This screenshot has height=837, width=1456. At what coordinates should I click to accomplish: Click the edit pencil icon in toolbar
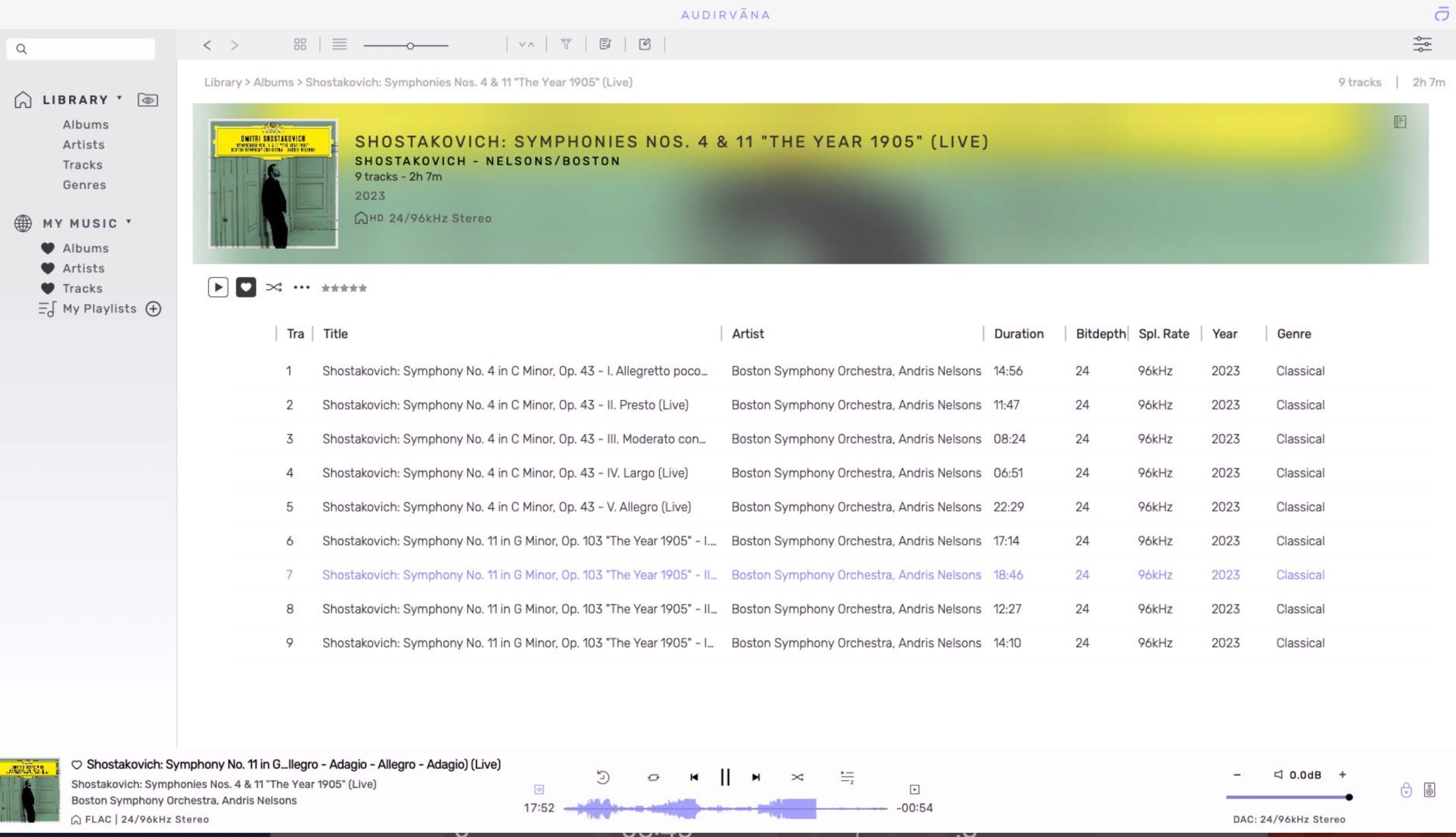click(645, 45)
